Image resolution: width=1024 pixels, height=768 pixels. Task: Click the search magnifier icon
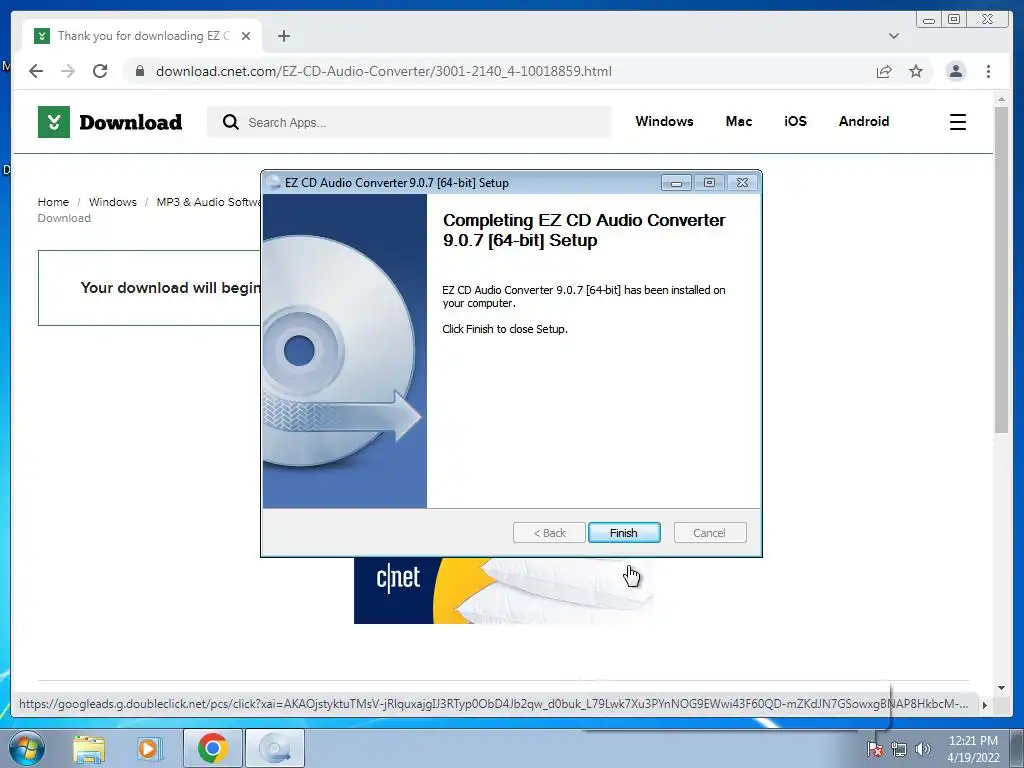pos(231,122)
